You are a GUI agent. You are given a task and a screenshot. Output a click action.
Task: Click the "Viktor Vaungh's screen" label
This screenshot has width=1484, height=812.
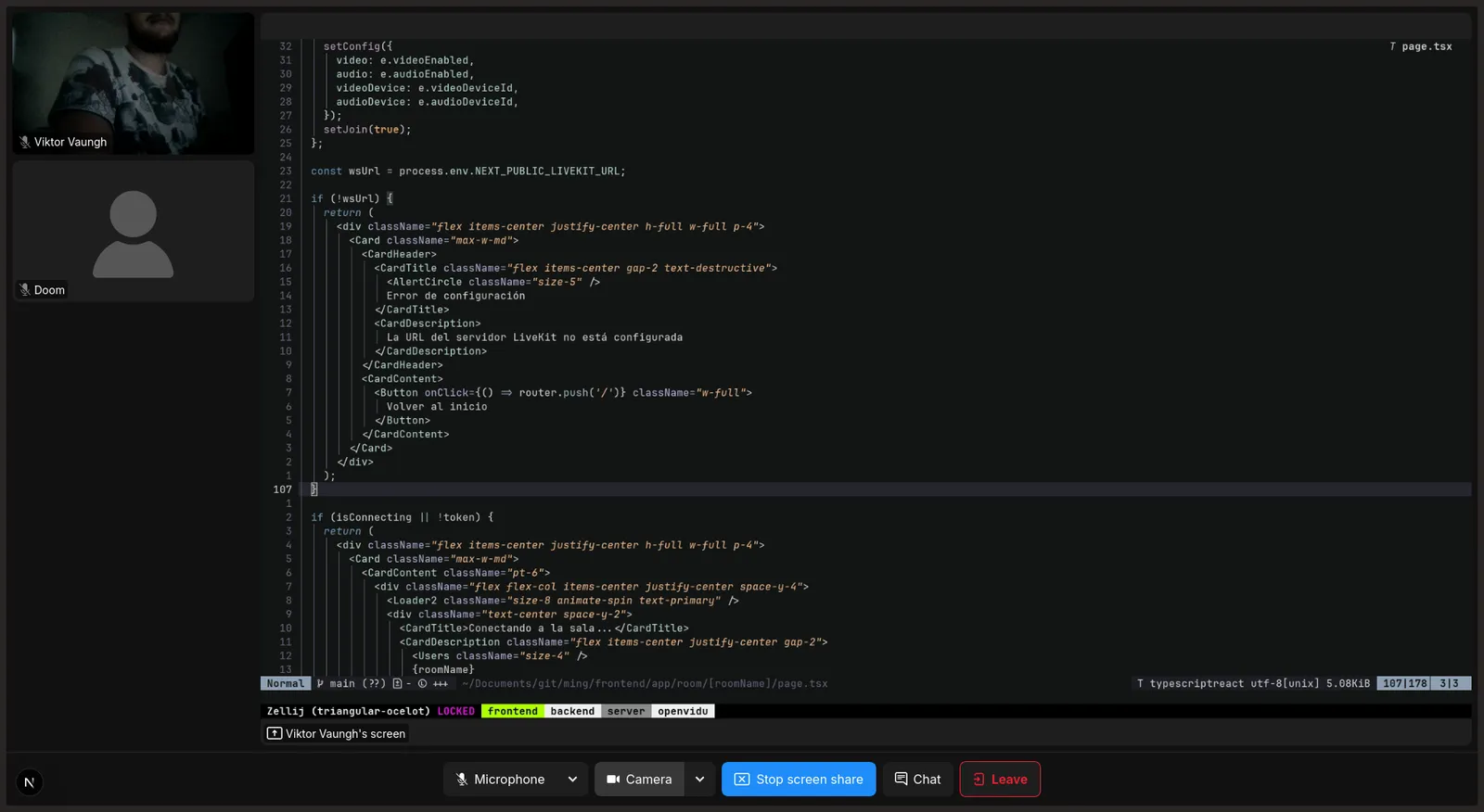tap(345, 734)
